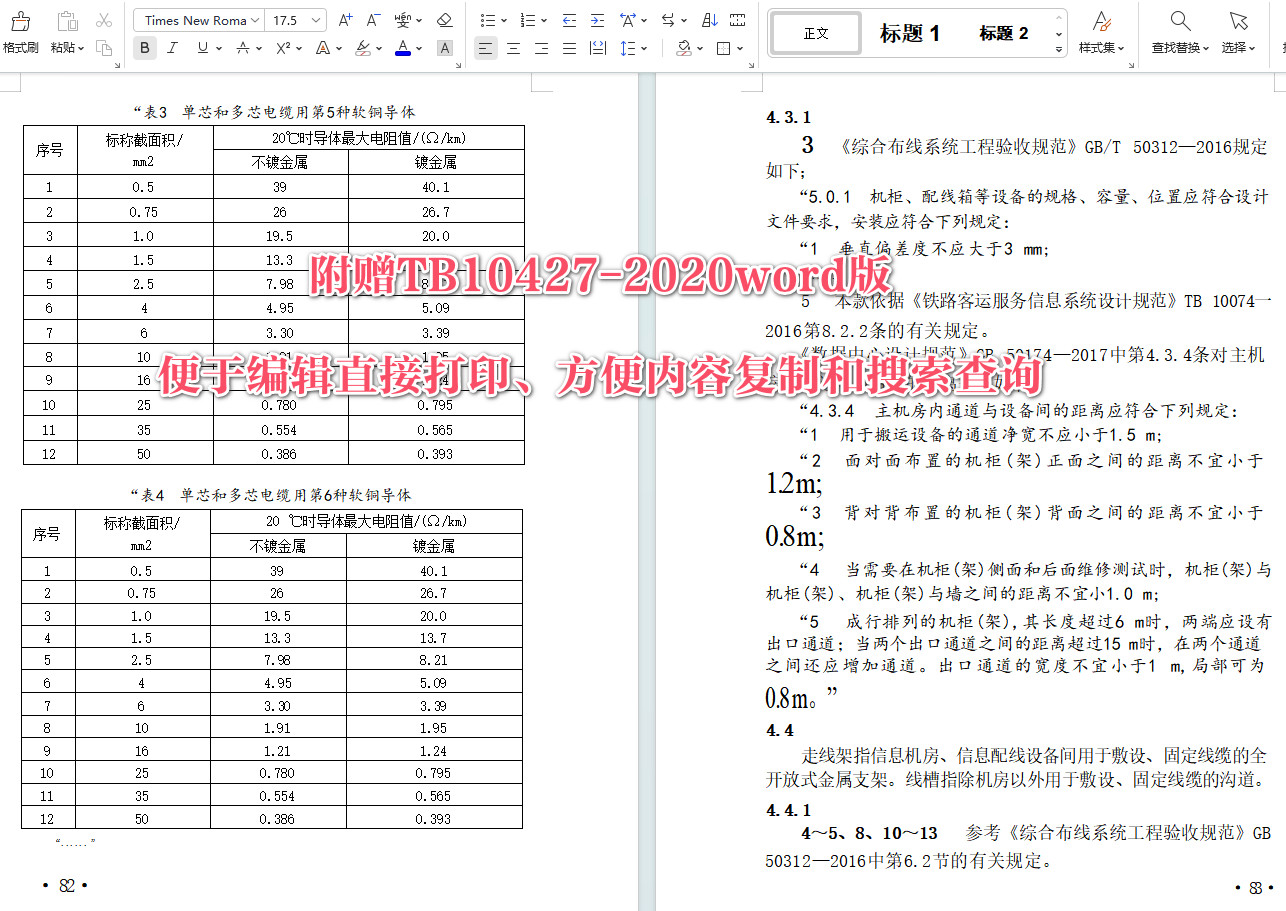Click page number 82
The height and width of the screenshot is (911, 1286).
tap(67, 886)
